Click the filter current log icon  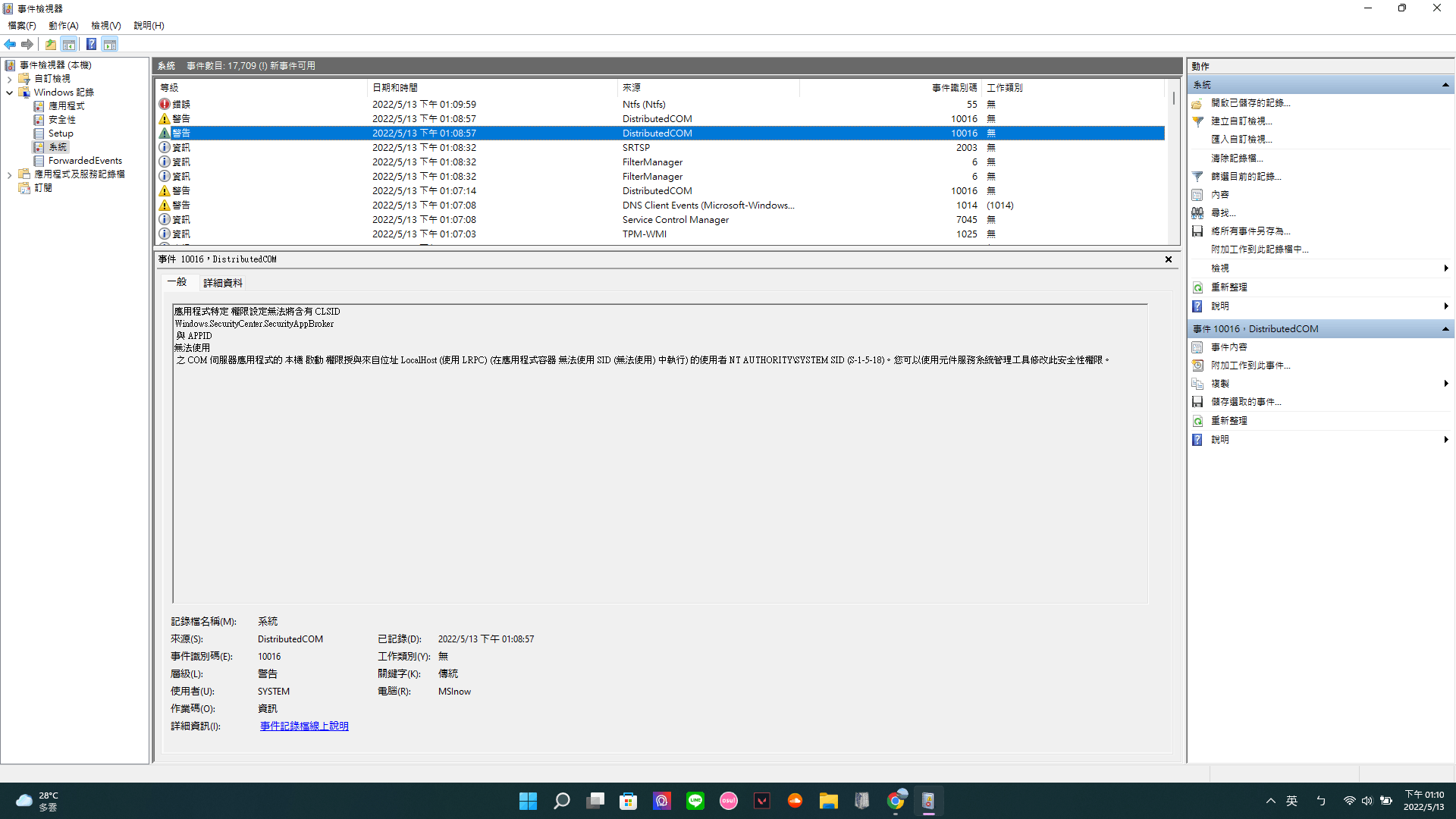pyautogui.click(x=1197, y=176)
